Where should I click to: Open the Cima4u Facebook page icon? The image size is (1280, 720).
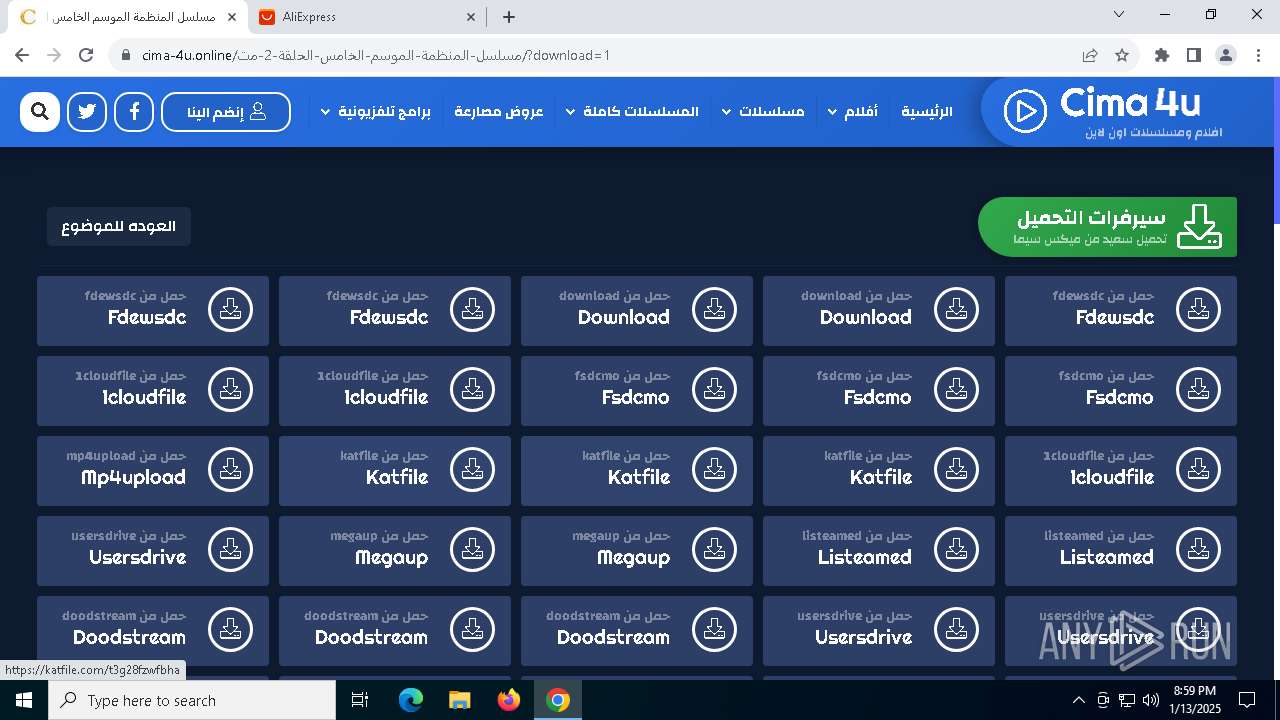pos(134,112)
